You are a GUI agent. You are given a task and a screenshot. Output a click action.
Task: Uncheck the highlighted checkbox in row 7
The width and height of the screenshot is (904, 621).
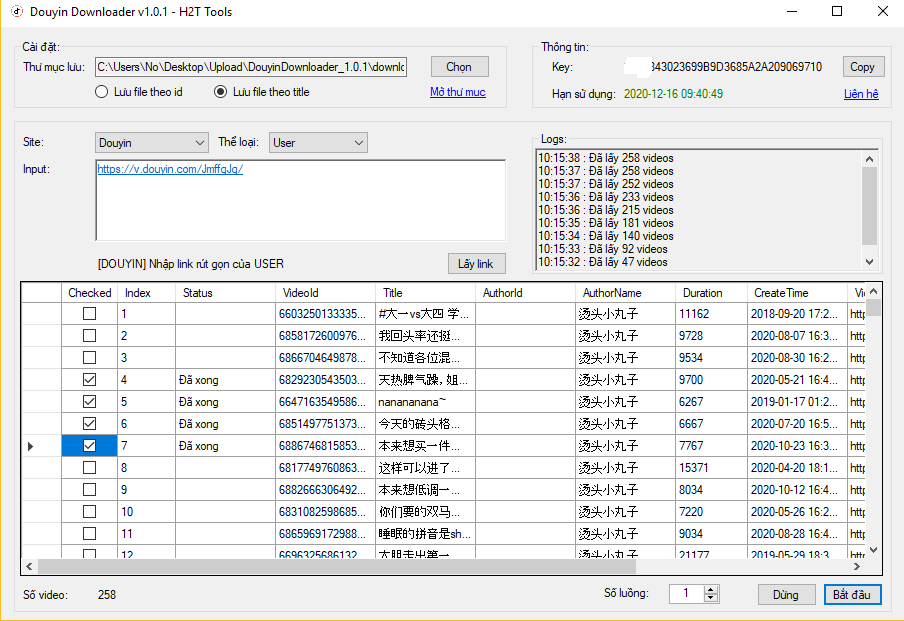click(x=89, y=446)
